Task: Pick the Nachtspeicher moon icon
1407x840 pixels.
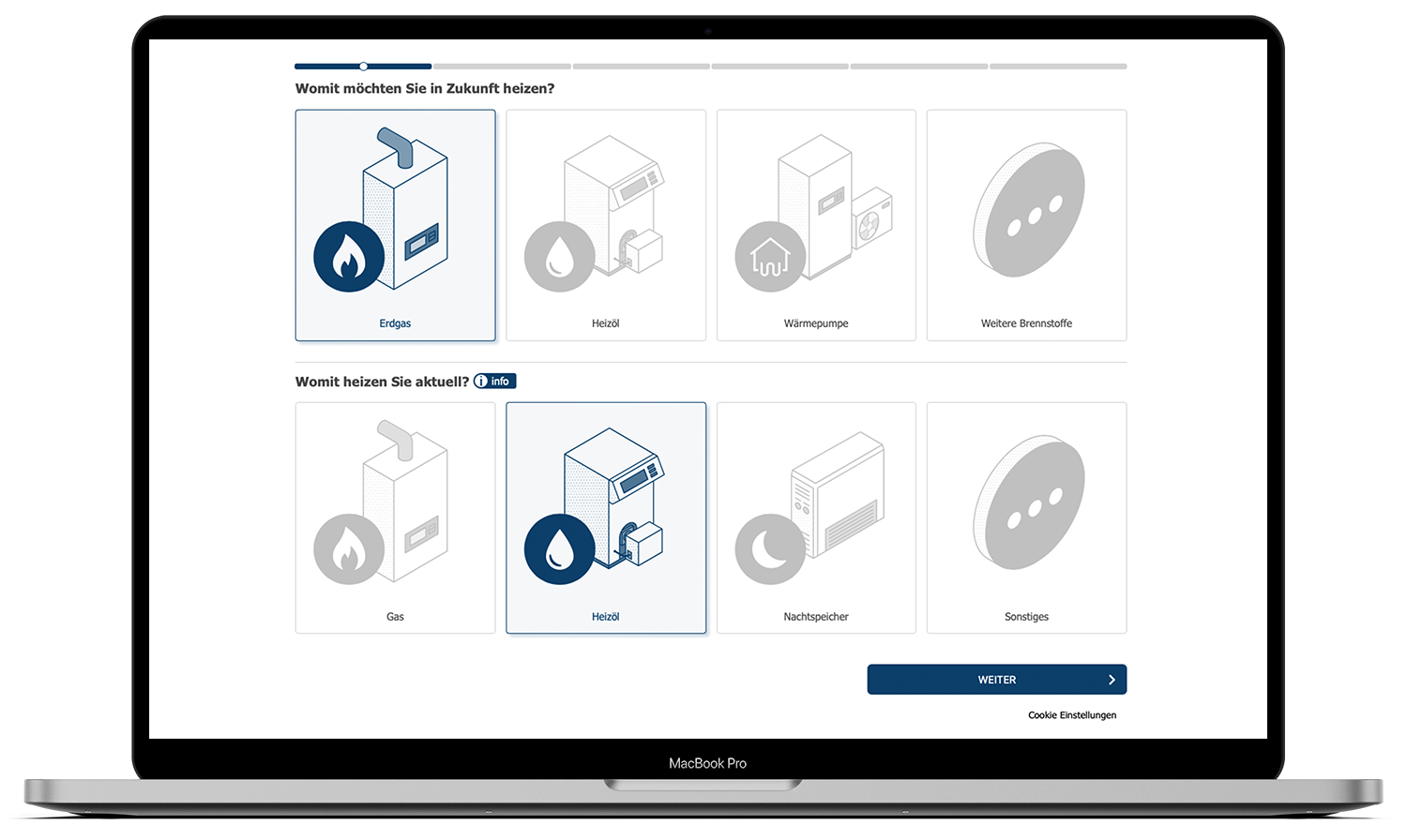Action: point(769,549)
